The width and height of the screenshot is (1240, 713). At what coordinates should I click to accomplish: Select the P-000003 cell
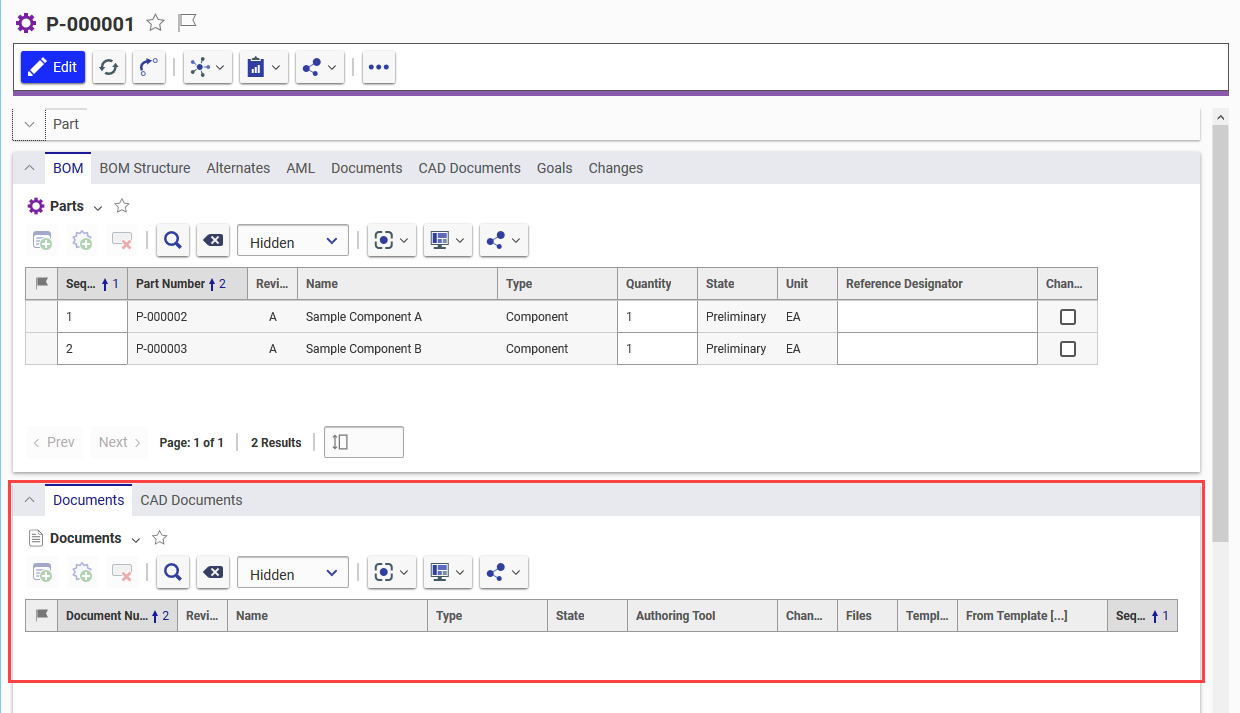[x=187, y=349]
